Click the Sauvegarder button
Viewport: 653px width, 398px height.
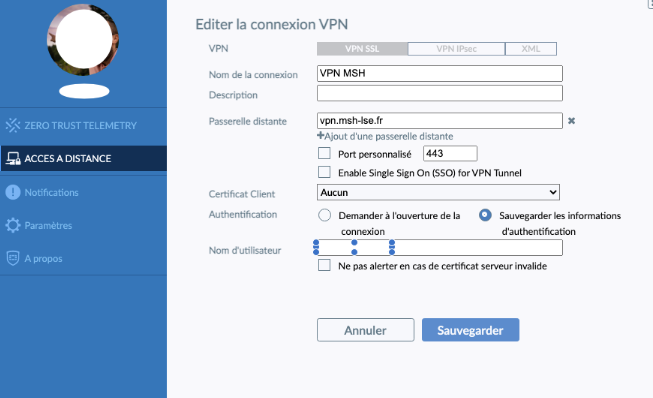pos(471,330)
